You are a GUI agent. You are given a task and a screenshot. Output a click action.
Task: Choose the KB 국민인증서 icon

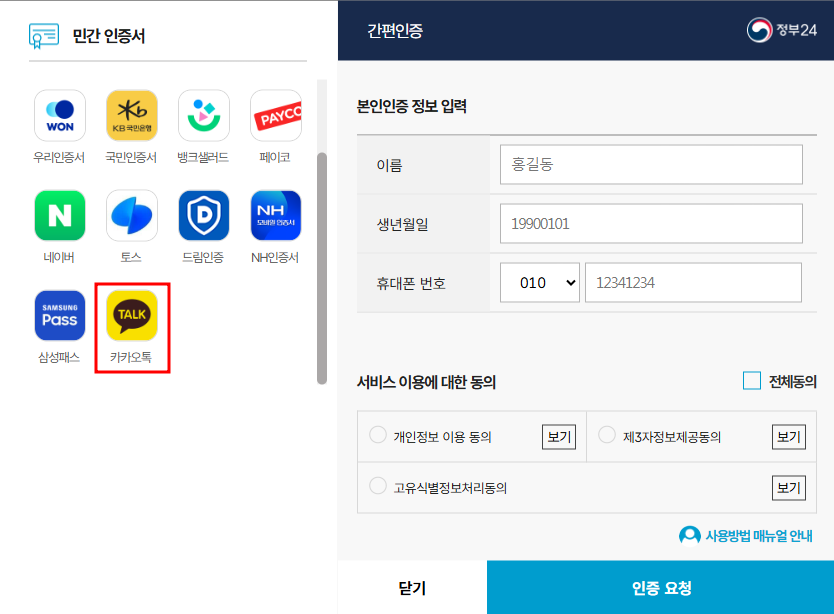pos(132,115)
